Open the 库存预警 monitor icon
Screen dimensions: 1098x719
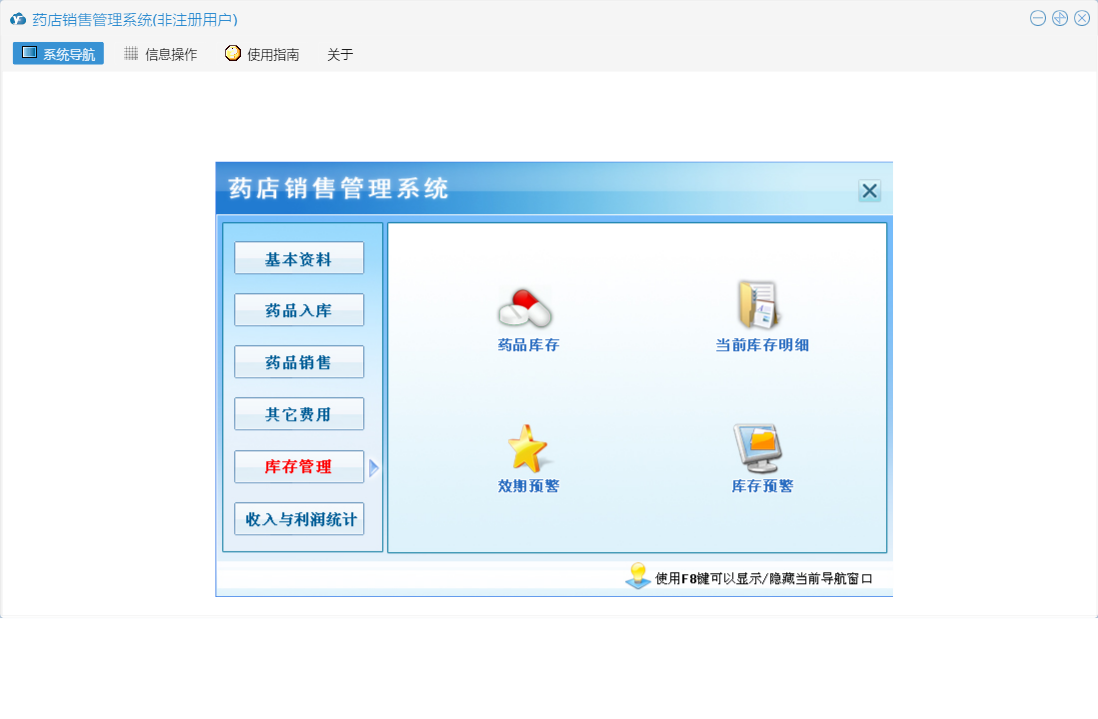pos(758,448)
